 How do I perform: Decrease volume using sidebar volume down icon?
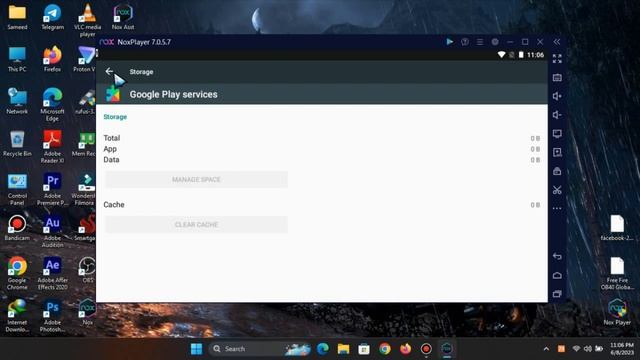pyautogui.click(x=557, y=115)
